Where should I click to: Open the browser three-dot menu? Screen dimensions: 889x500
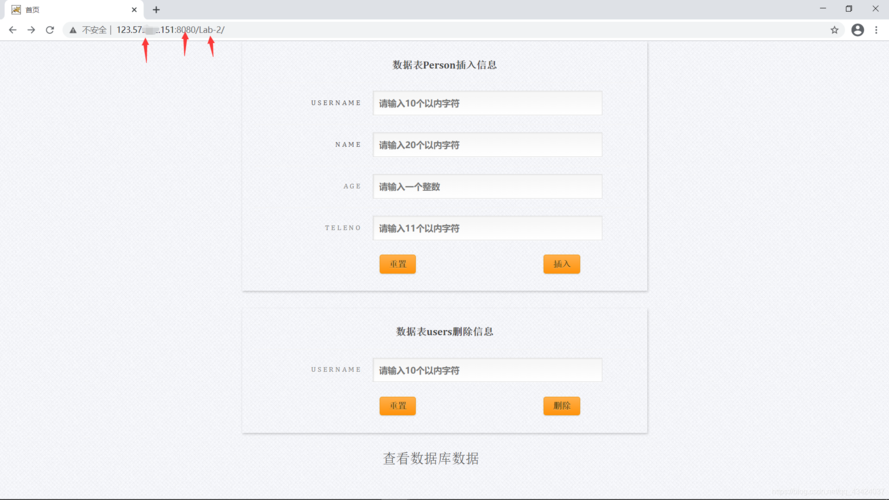point(876,30)
